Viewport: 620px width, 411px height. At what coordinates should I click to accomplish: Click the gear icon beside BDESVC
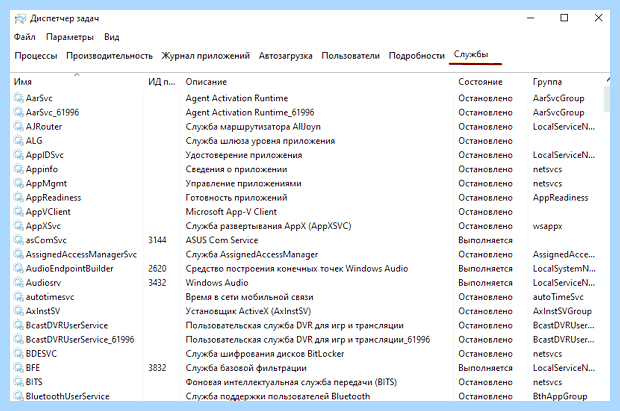(x=18, y=354)
